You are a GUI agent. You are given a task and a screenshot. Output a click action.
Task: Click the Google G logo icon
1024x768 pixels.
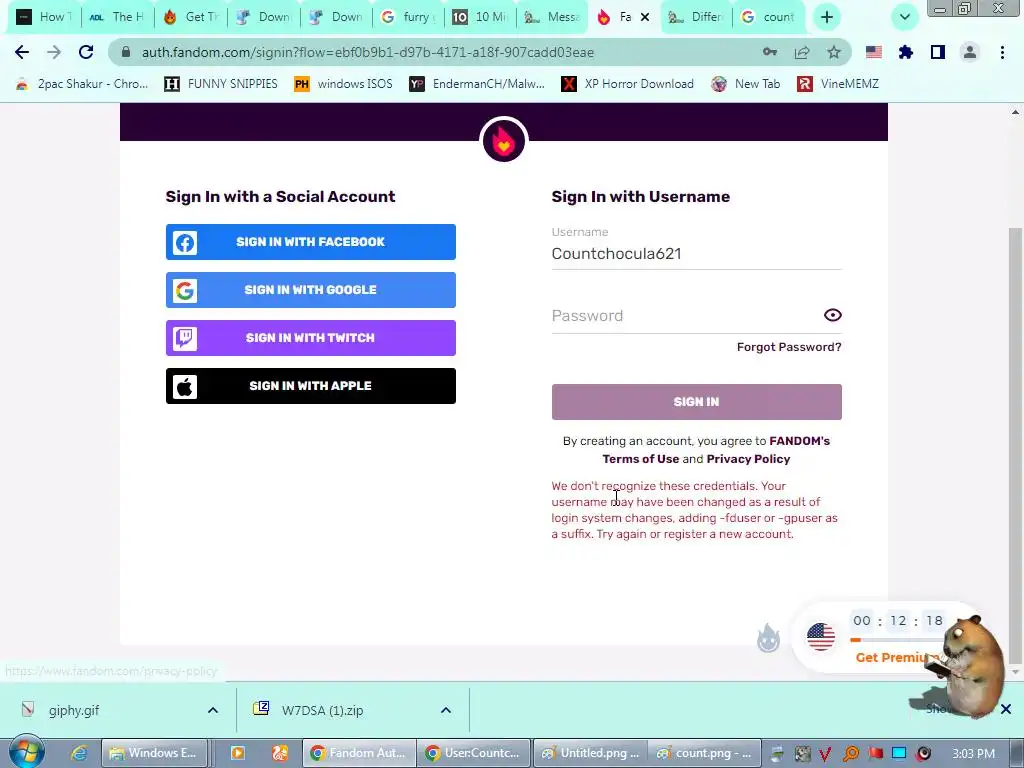185,290
